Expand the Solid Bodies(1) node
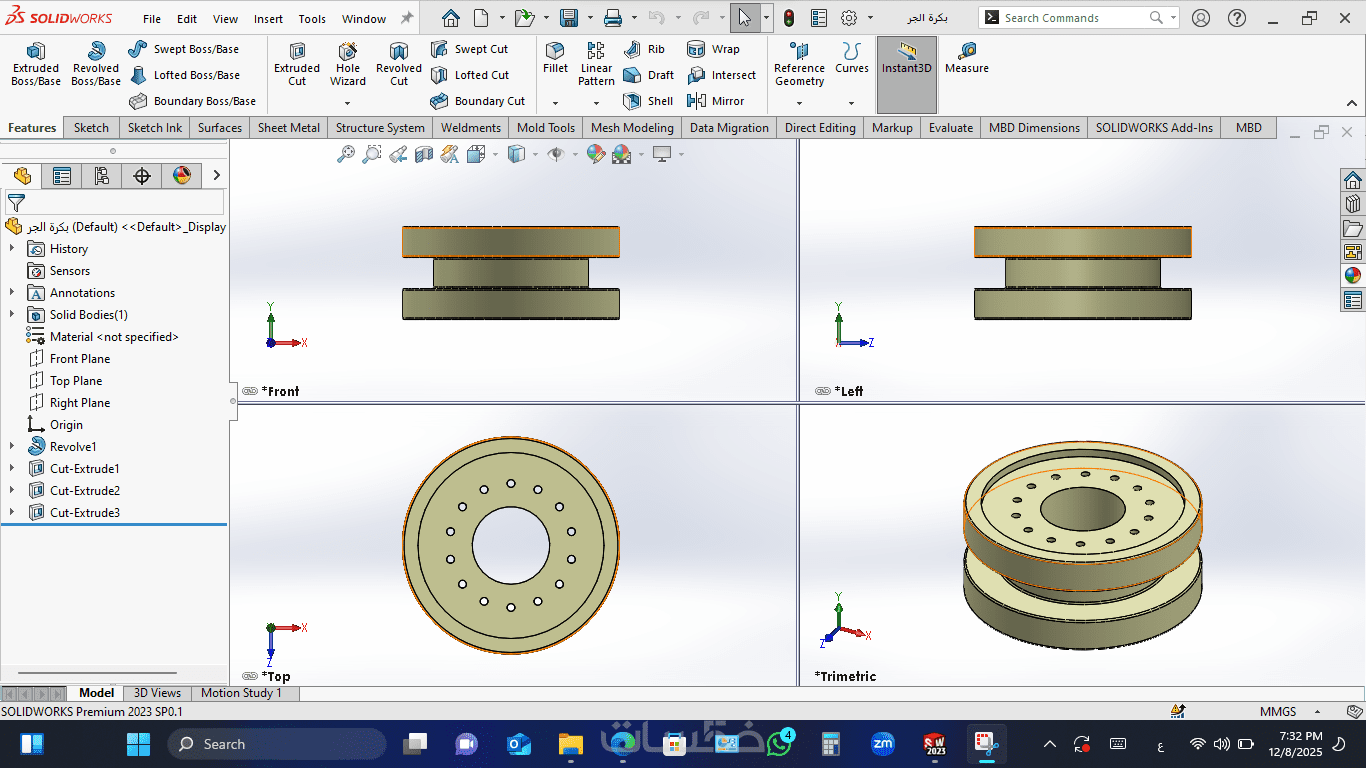The height and width of the screenshot is (768, 1366). coord(12,315)
